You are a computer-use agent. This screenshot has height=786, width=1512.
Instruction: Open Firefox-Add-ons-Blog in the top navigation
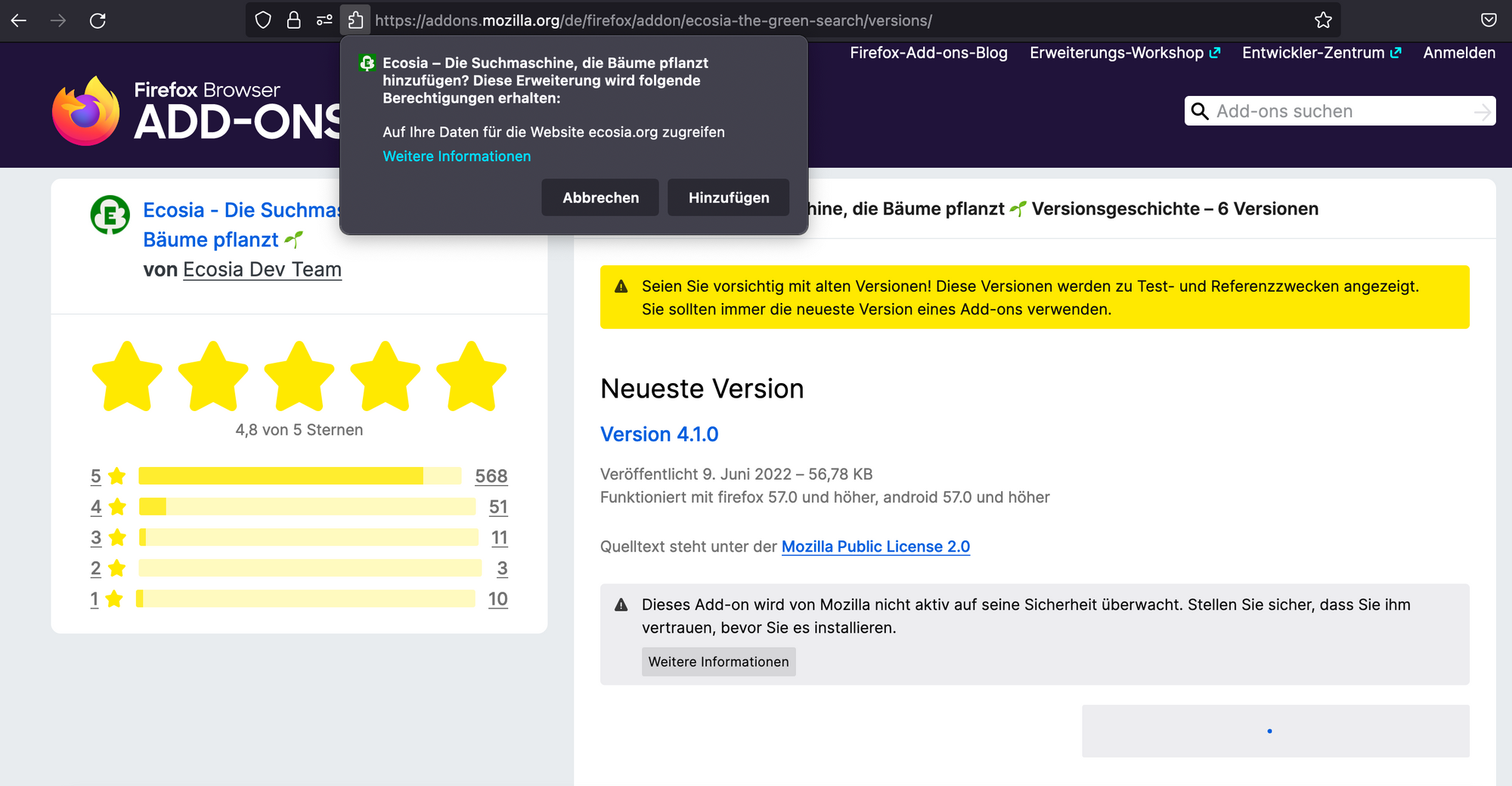(928, 53)
